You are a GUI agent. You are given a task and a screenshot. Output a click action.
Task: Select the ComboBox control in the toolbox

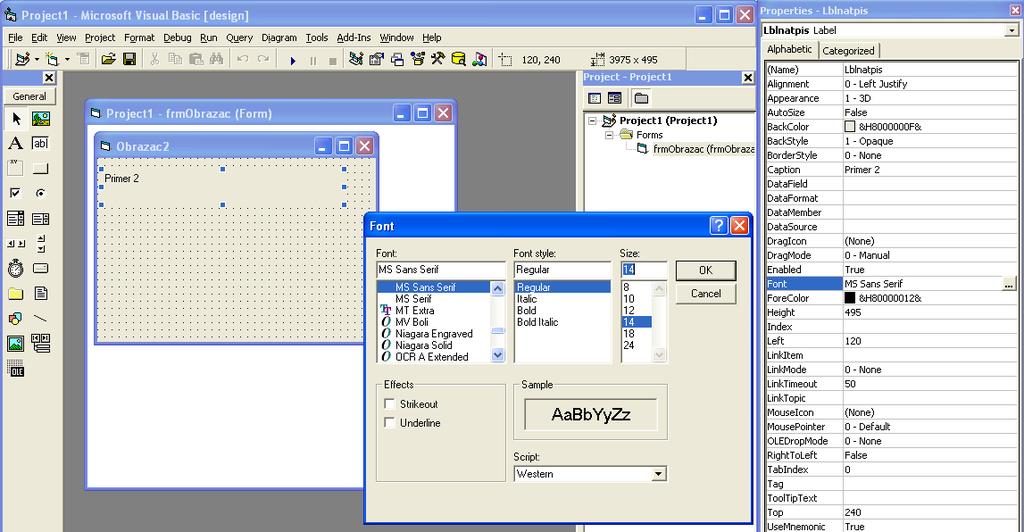(x=16, y=219)
